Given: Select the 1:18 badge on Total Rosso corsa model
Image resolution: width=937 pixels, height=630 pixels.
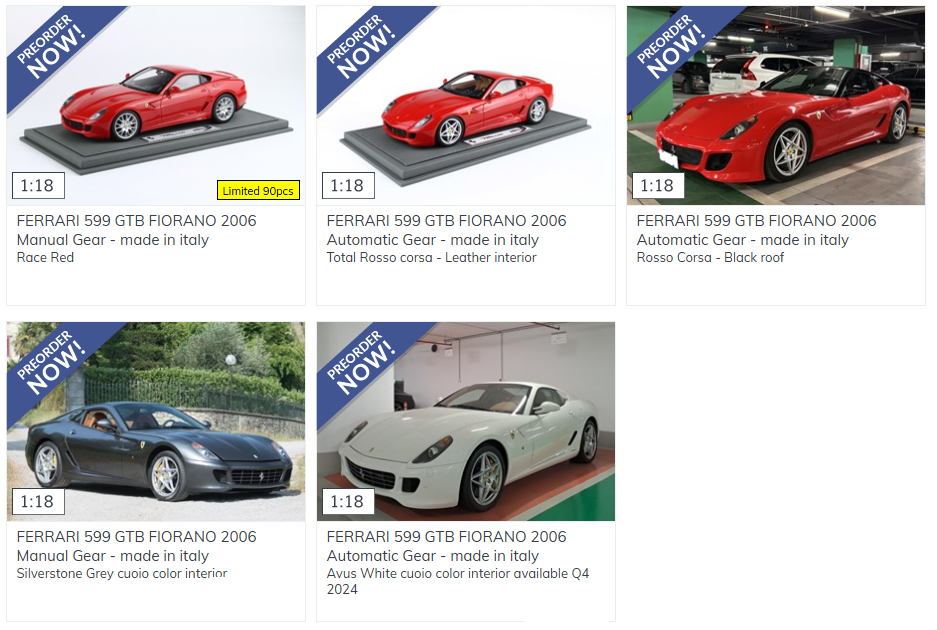Looking at the screenshot, I should pos(348,186).
